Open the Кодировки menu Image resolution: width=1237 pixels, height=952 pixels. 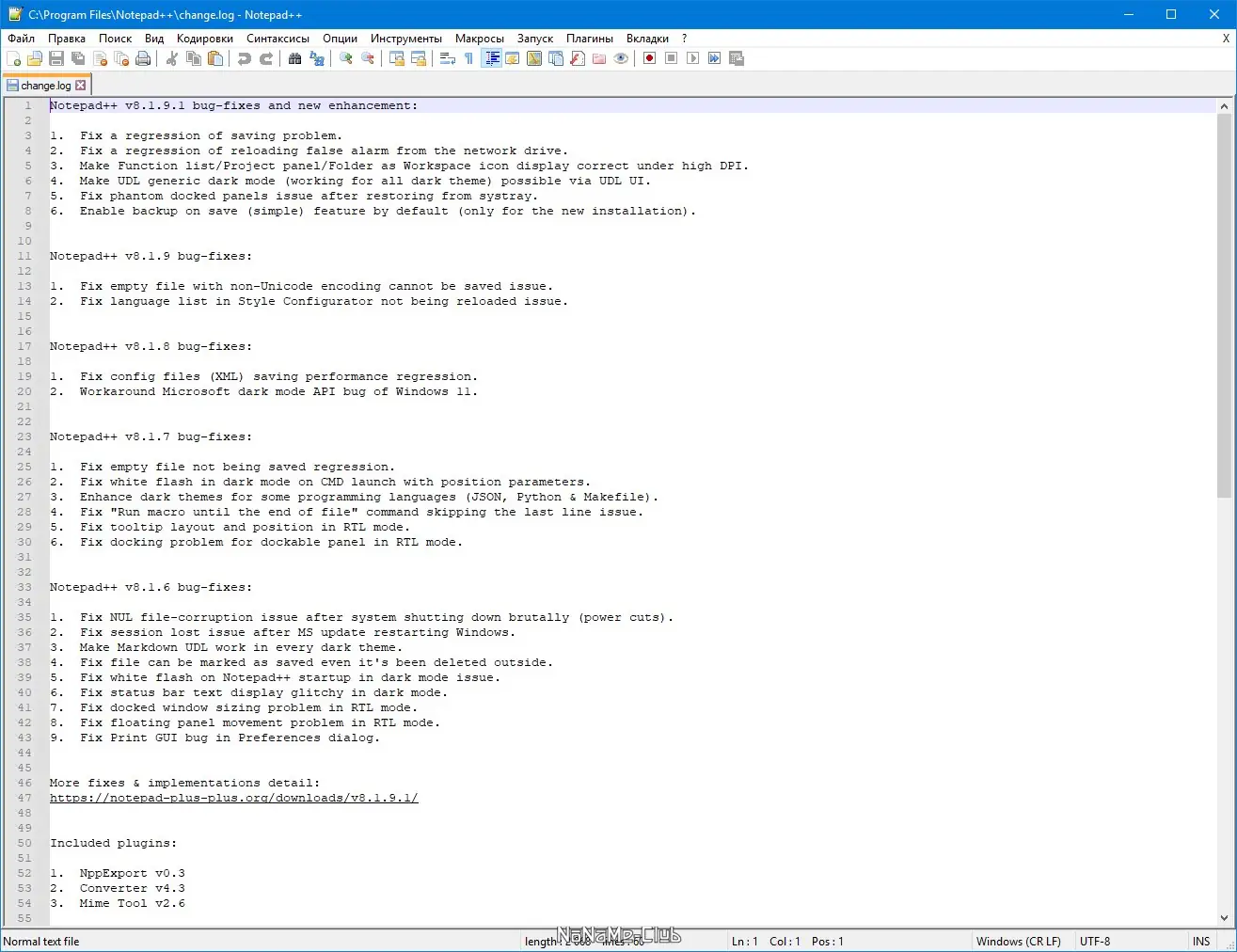coord(205,39)
